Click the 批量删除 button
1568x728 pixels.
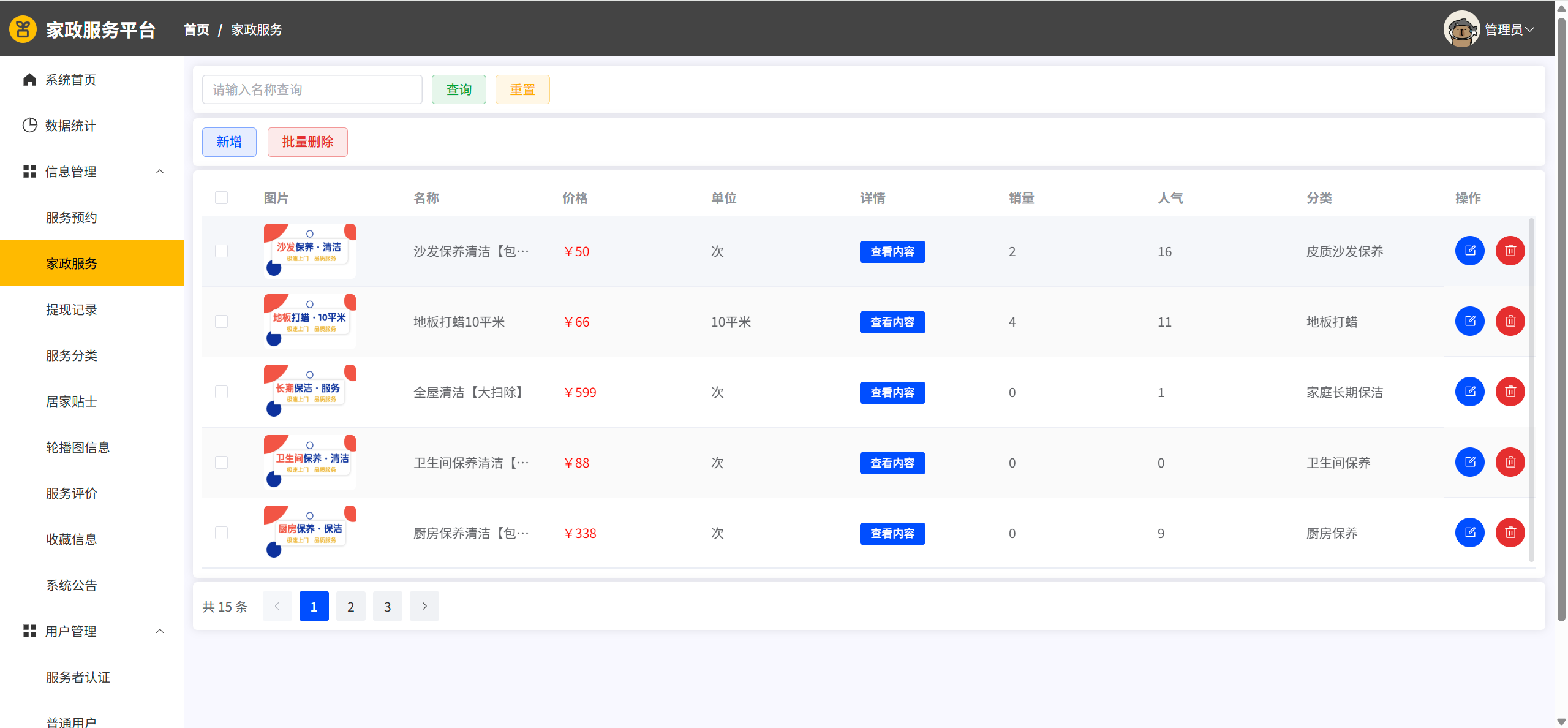click(x=307, y=142)
